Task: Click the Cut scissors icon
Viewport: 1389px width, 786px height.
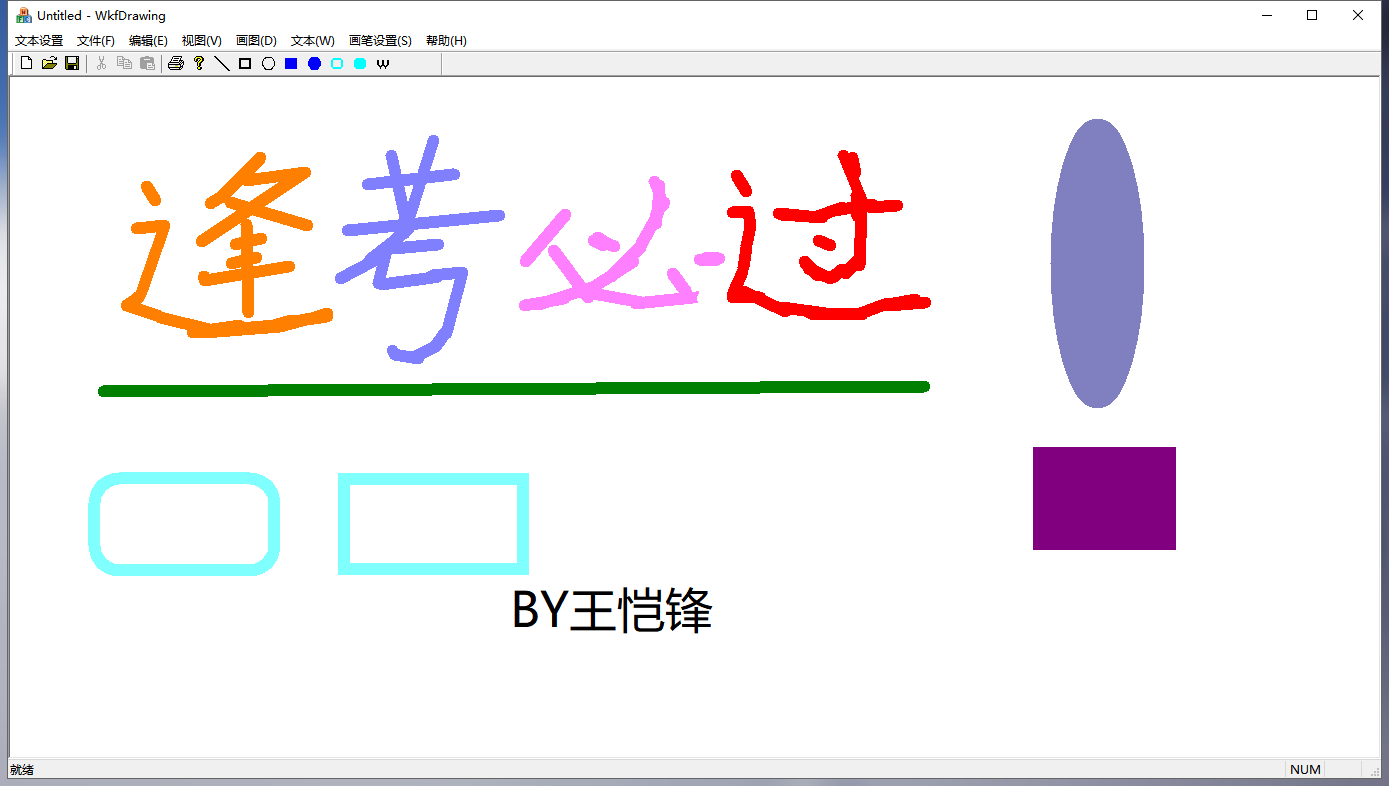Action: (x=101, y=64)
